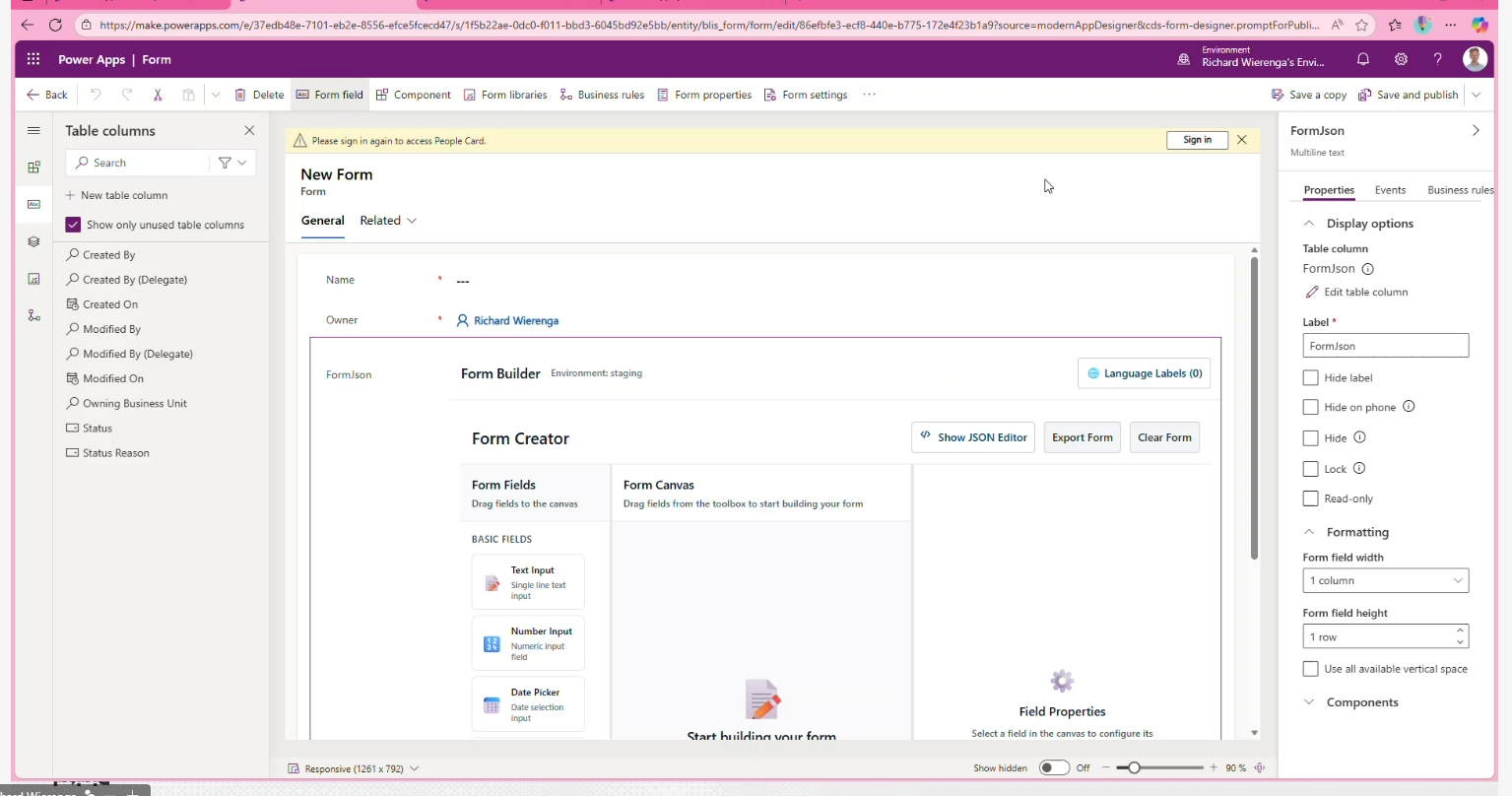Open the settings gear in header
Image resolution: width=1512 pixels, height=796 pixels.
(1401, 59)
